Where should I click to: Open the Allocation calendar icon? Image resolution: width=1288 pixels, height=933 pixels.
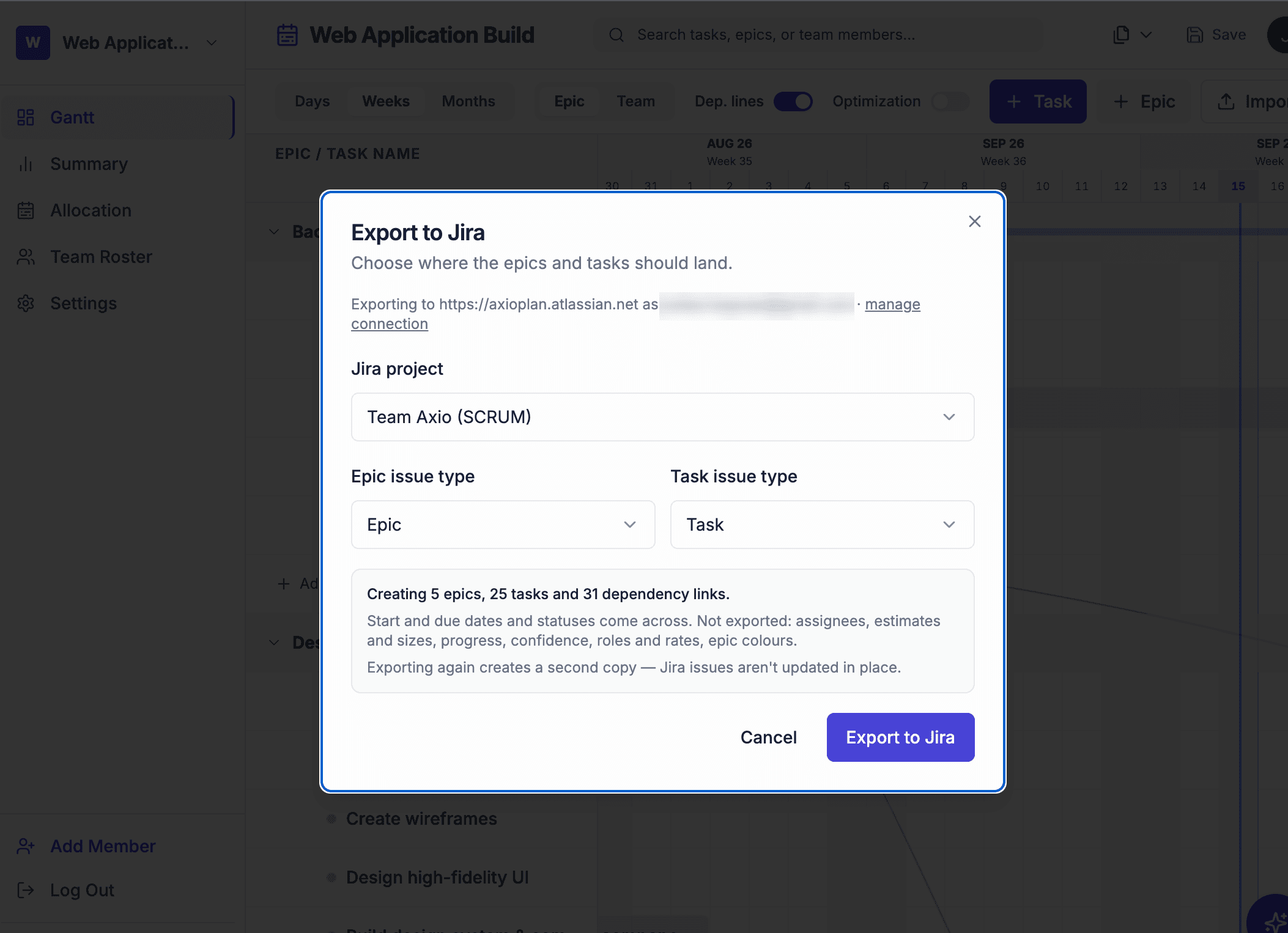26,210
